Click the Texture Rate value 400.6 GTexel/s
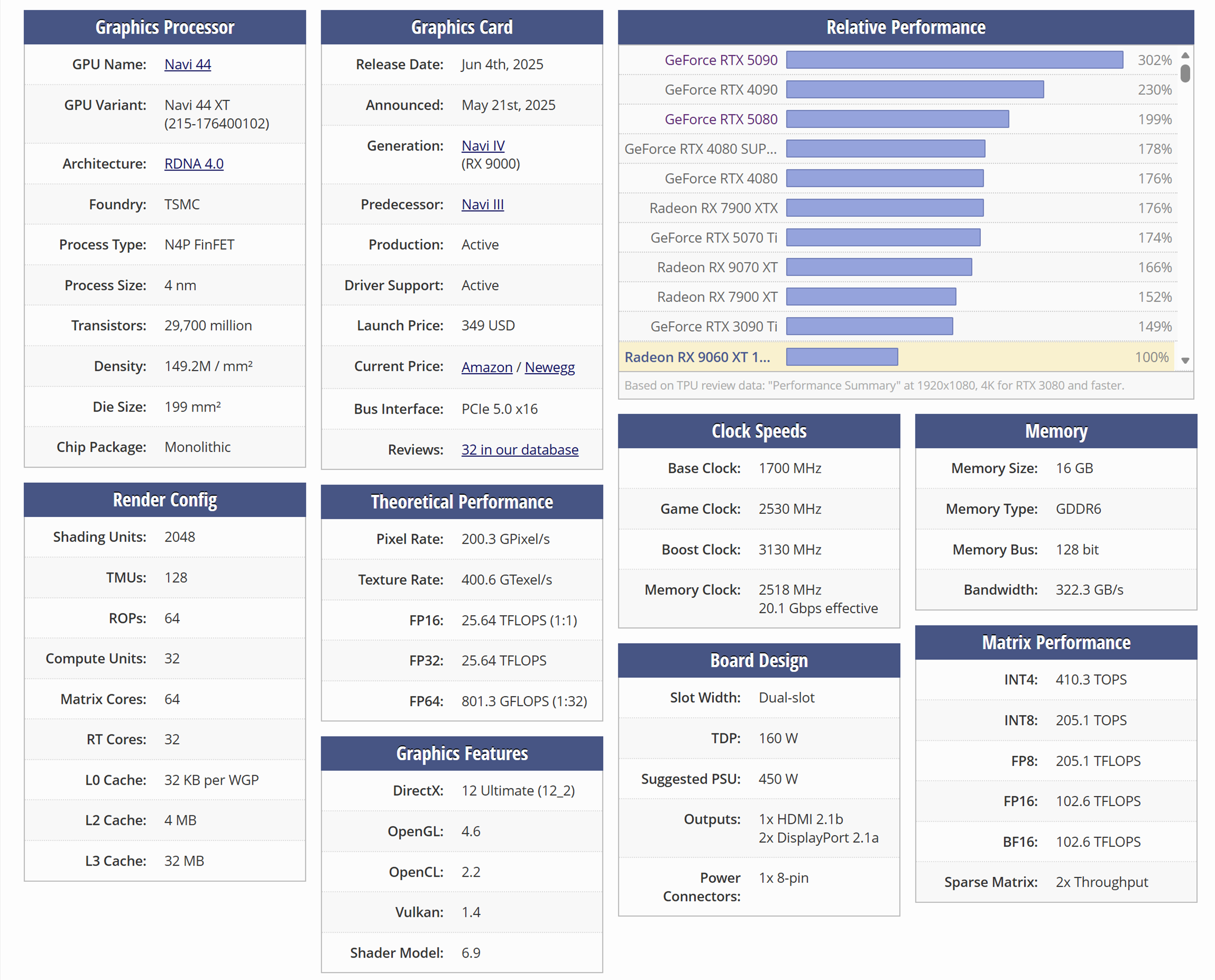 tap(507, 580)
